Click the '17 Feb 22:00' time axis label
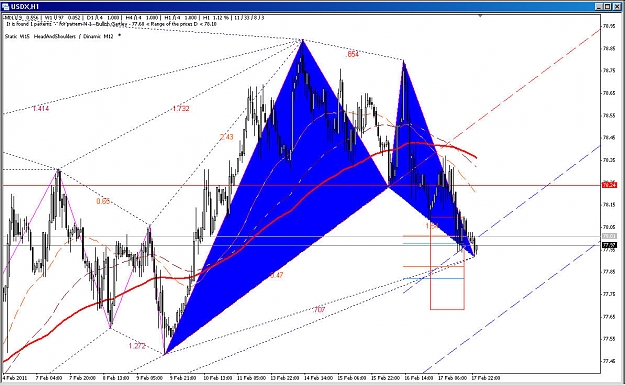This screenshot has height=385, width=625. (x=486, y=378)
